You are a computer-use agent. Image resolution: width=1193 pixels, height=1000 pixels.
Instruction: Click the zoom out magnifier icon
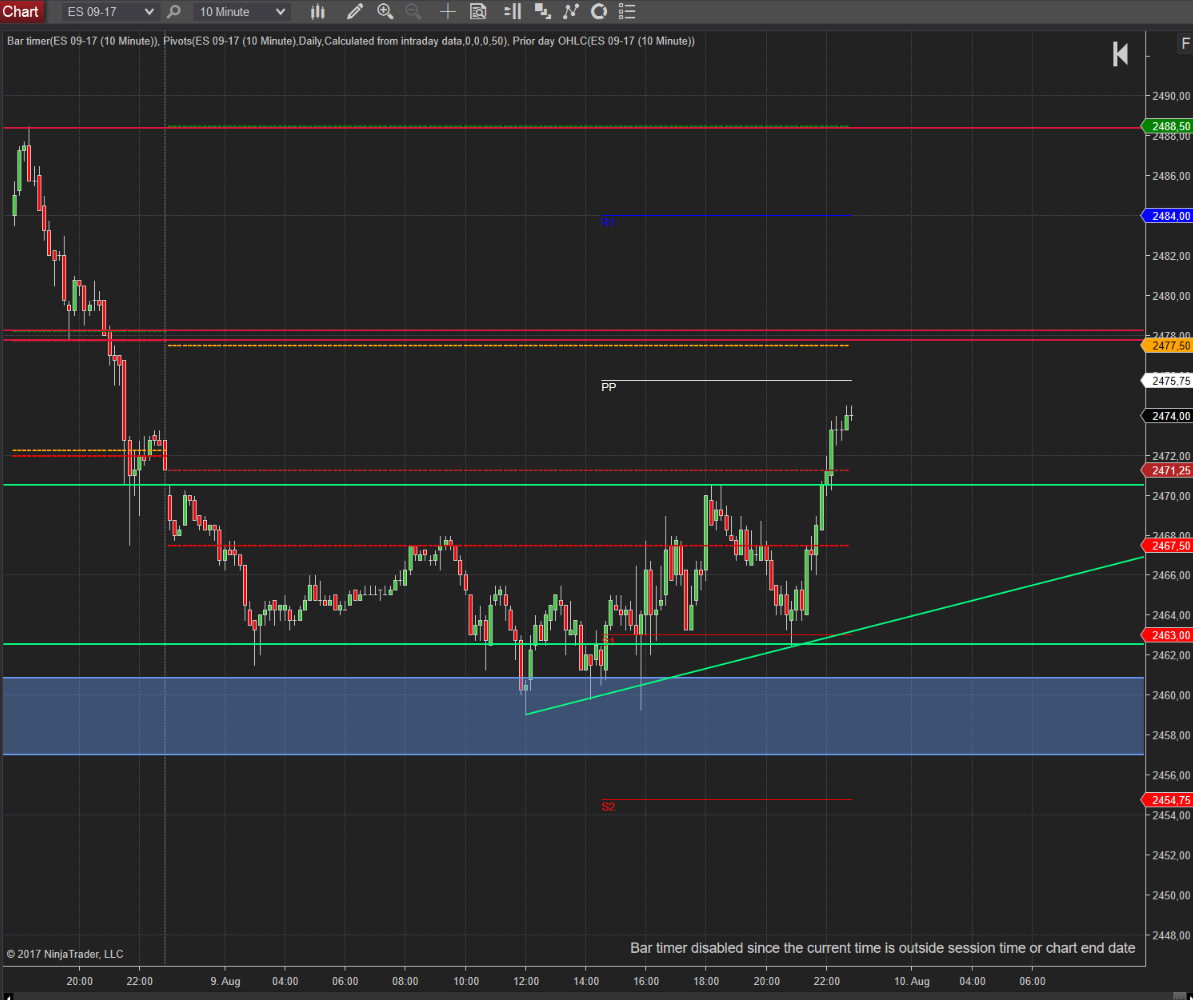[x=413, y=12]
